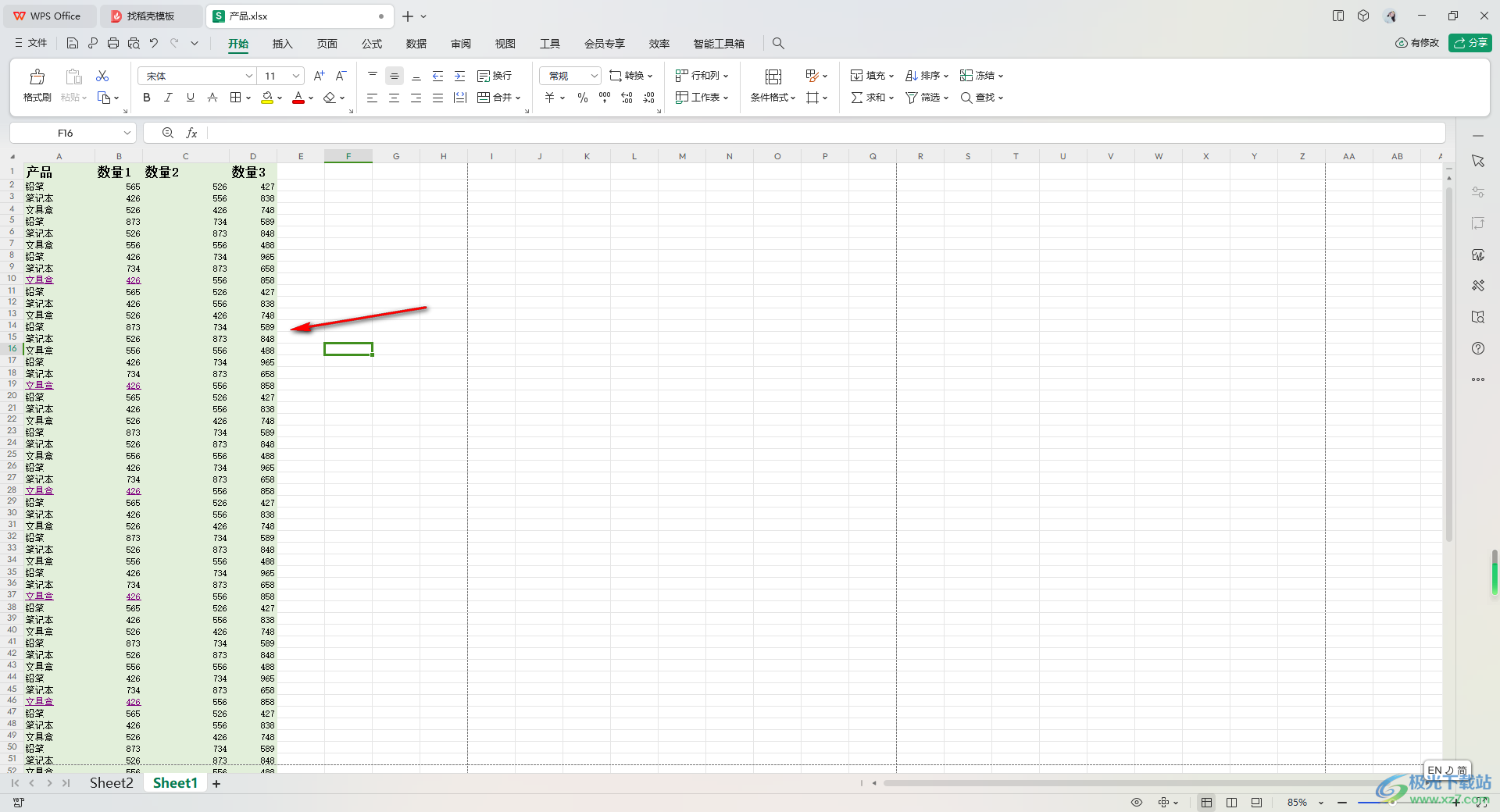1500x812 pixels.
Task: Click the decrease indent icon
Action: point(438,76)
